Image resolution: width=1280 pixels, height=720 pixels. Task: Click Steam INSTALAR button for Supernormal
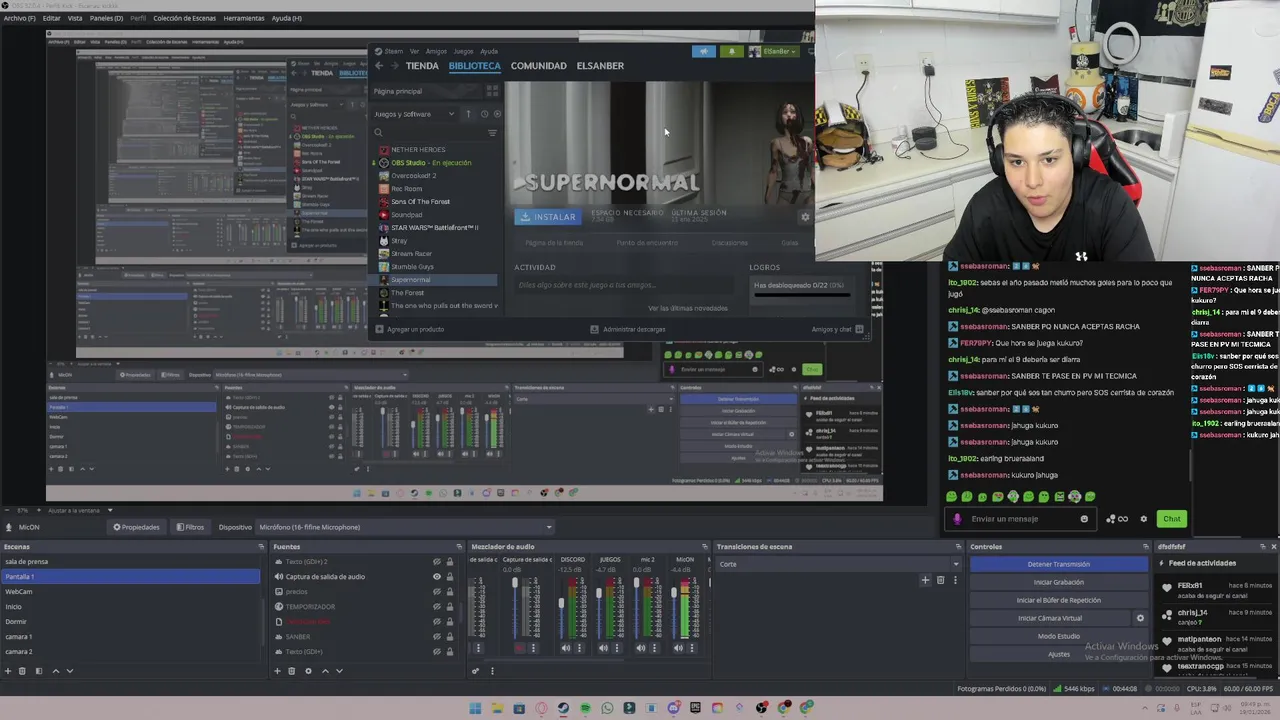pyautogui.click(x=547, y=217)
